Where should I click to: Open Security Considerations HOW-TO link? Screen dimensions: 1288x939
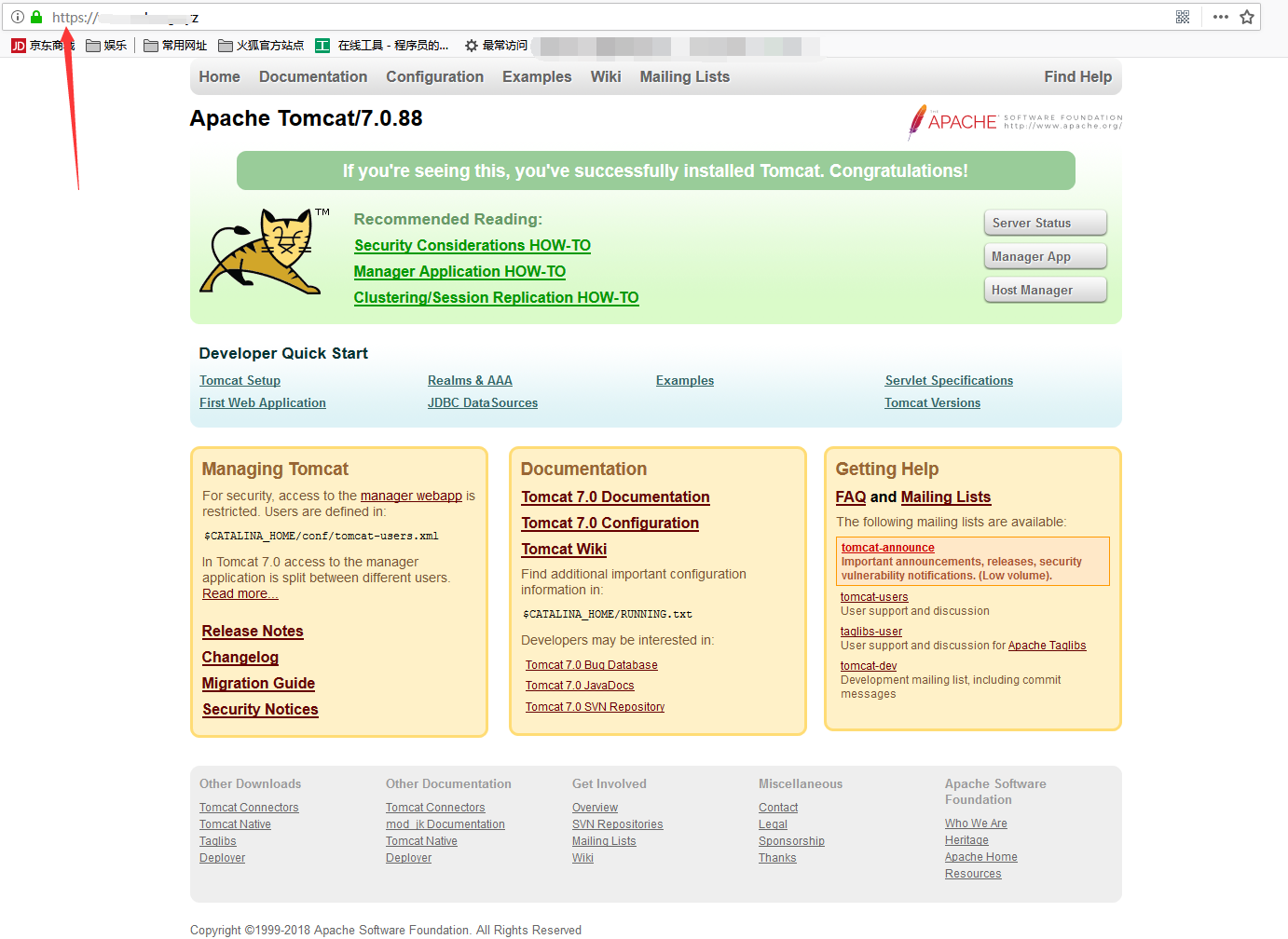click(473, 245)
